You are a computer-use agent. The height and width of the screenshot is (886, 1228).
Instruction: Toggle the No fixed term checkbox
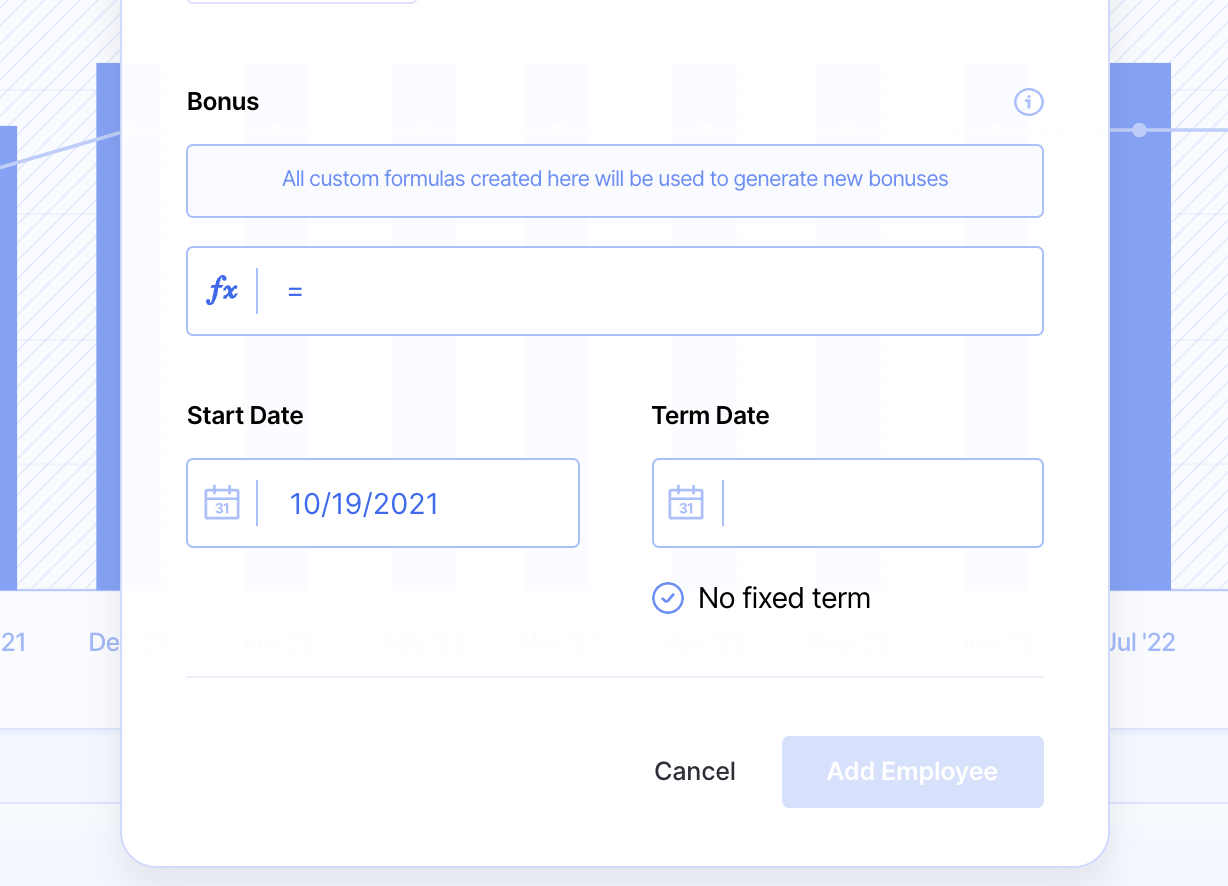point(668,598)
